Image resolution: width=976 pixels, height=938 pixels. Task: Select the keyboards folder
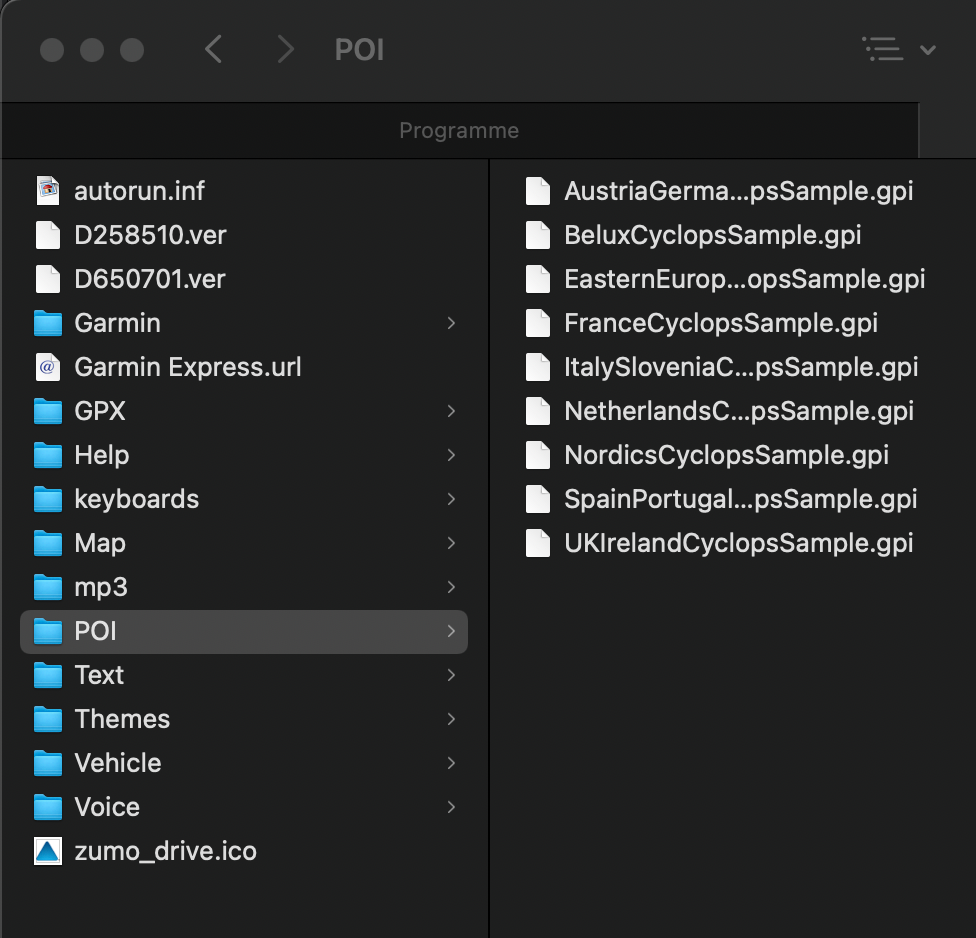pyautogui.click(x=136, y=499)
